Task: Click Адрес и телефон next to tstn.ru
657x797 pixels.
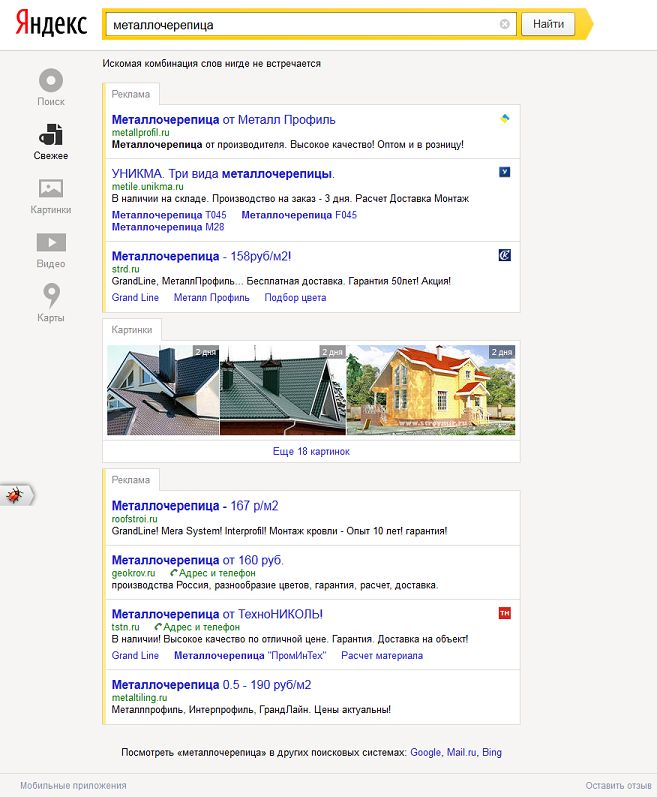Action: coord(197,627)
